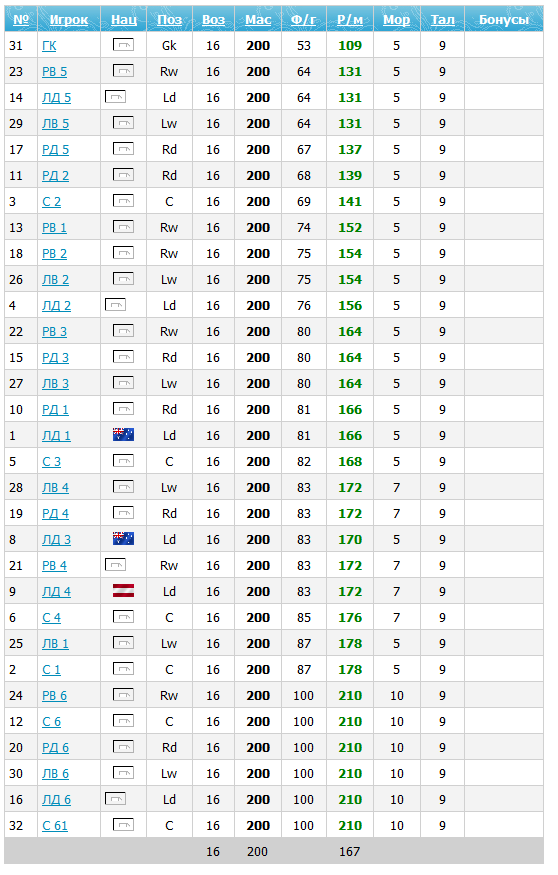Open the РВ 6 player link

point(55,696)
